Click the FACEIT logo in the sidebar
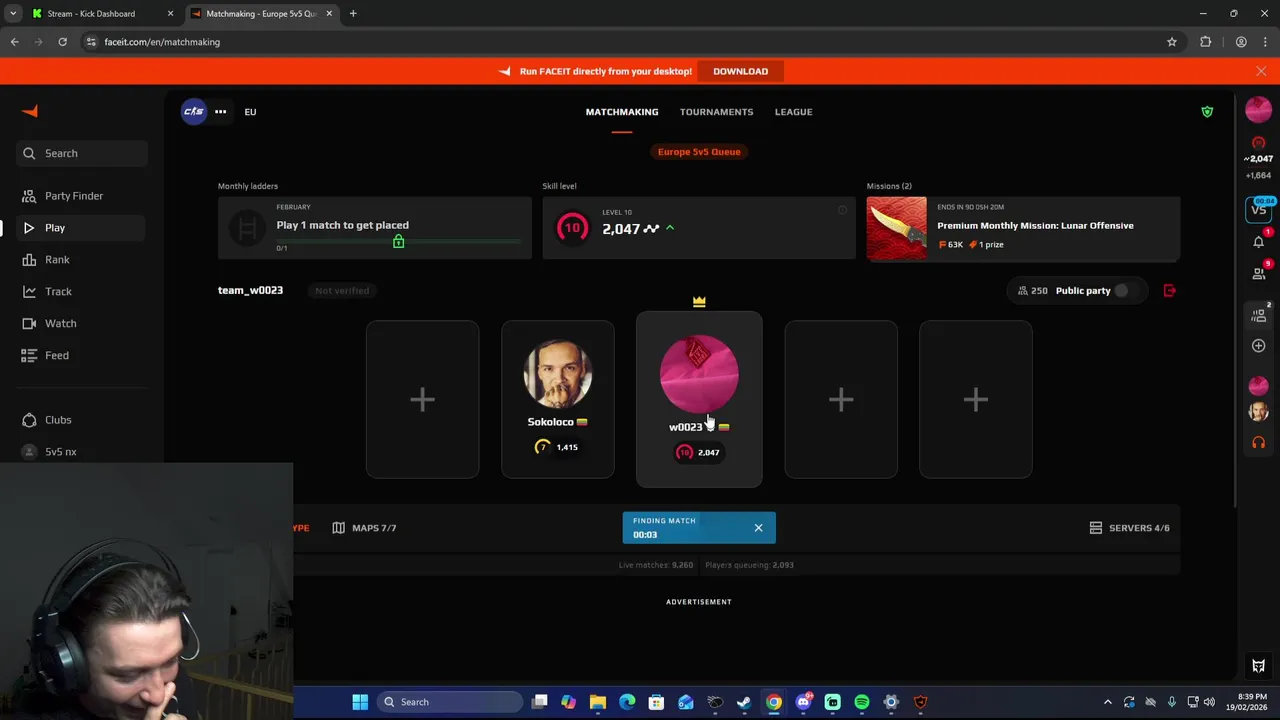Viewport: 1280px width, 720px height. (x=30, y=111)
